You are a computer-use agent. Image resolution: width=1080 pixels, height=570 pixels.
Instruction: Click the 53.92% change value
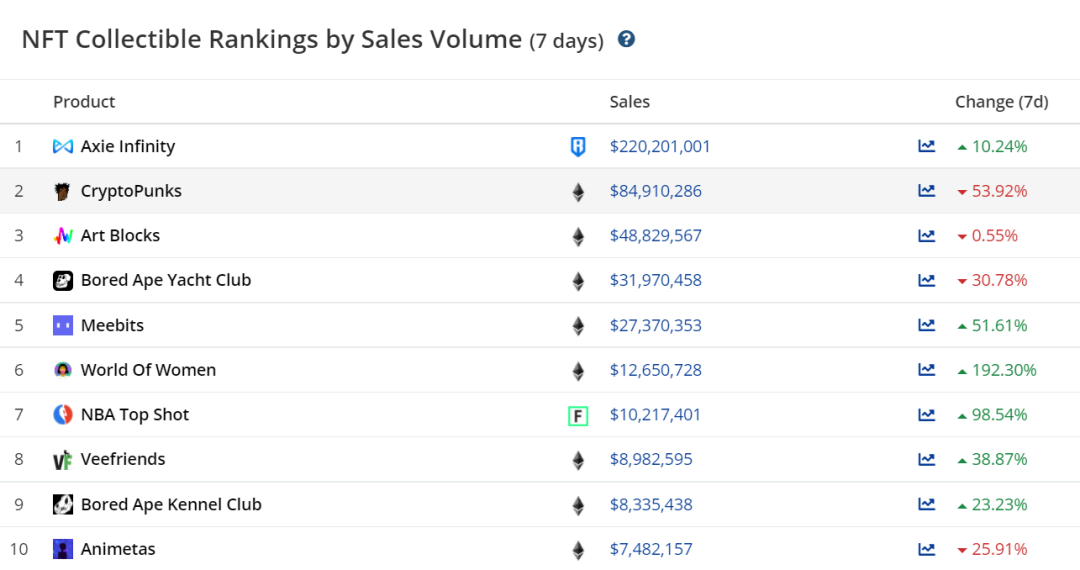tap(999, 191)
